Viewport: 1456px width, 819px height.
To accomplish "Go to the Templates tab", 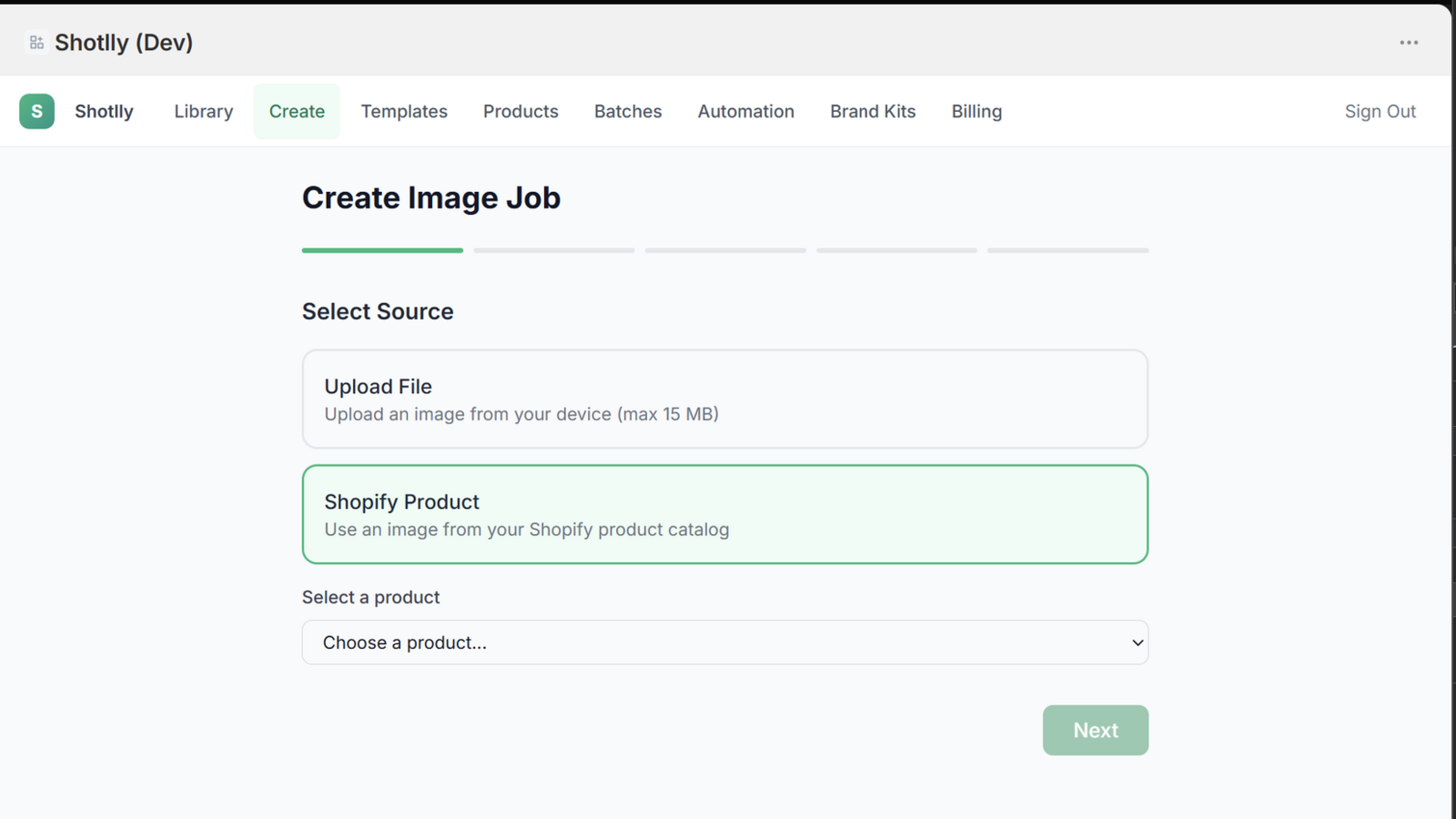I will (x=404, y=111).
